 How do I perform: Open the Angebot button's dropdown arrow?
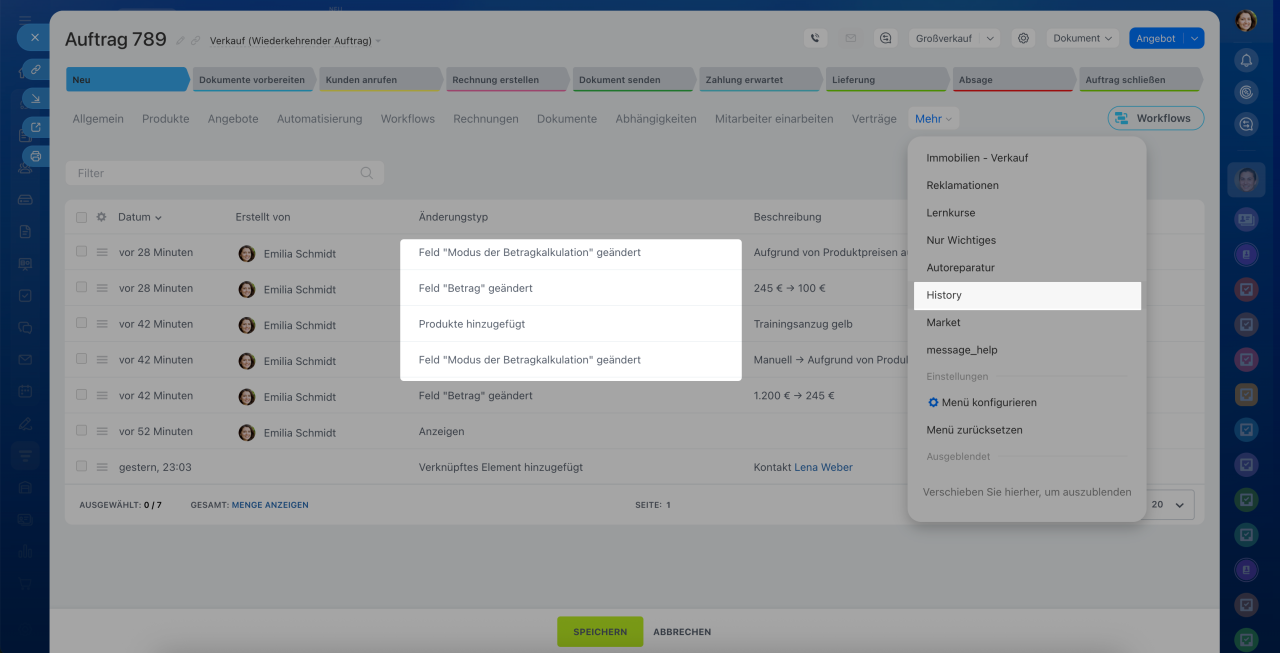(1194, 38)
